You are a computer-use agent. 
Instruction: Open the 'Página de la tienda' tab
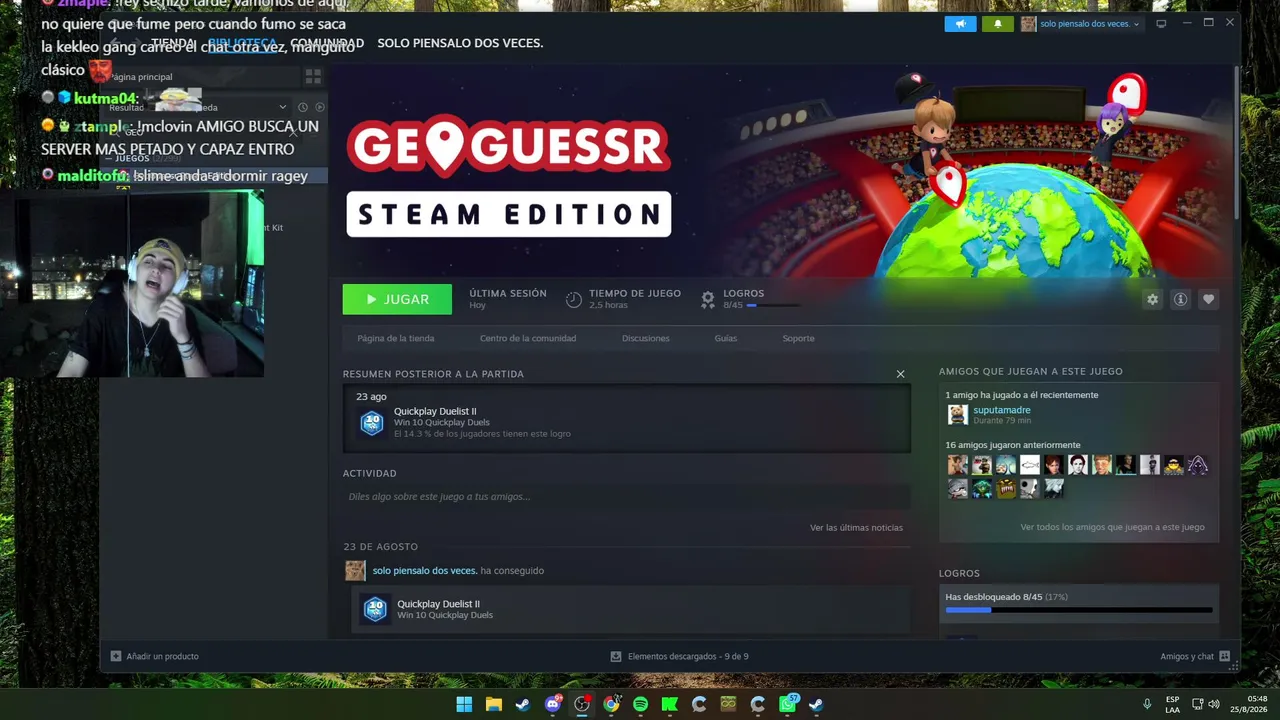[x=396, y=338]
